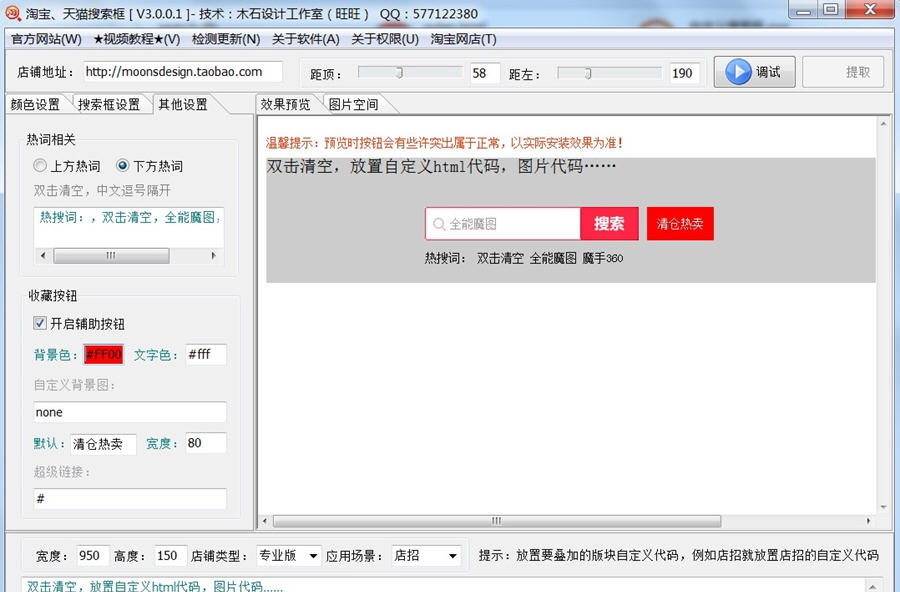The height and width of the screenshot is (592, 900).
Task: Switch to the 其他设置 tab
Action: click(183, 105)
